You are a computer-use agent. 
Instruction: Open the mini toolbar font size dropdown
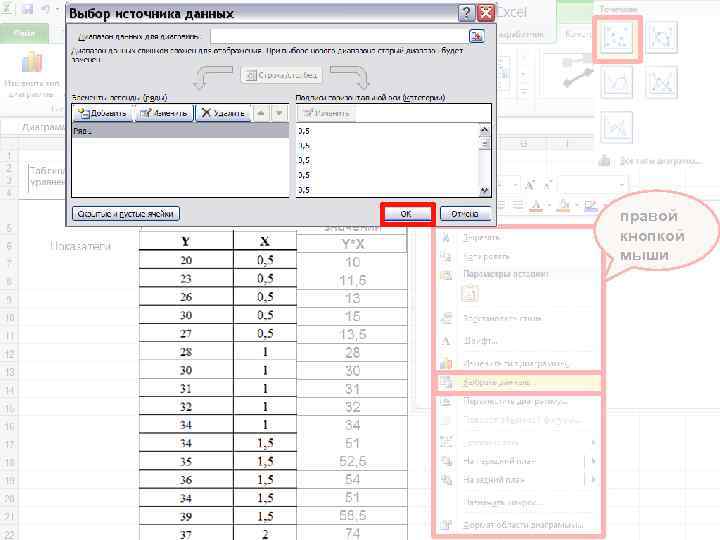[516, 186]
